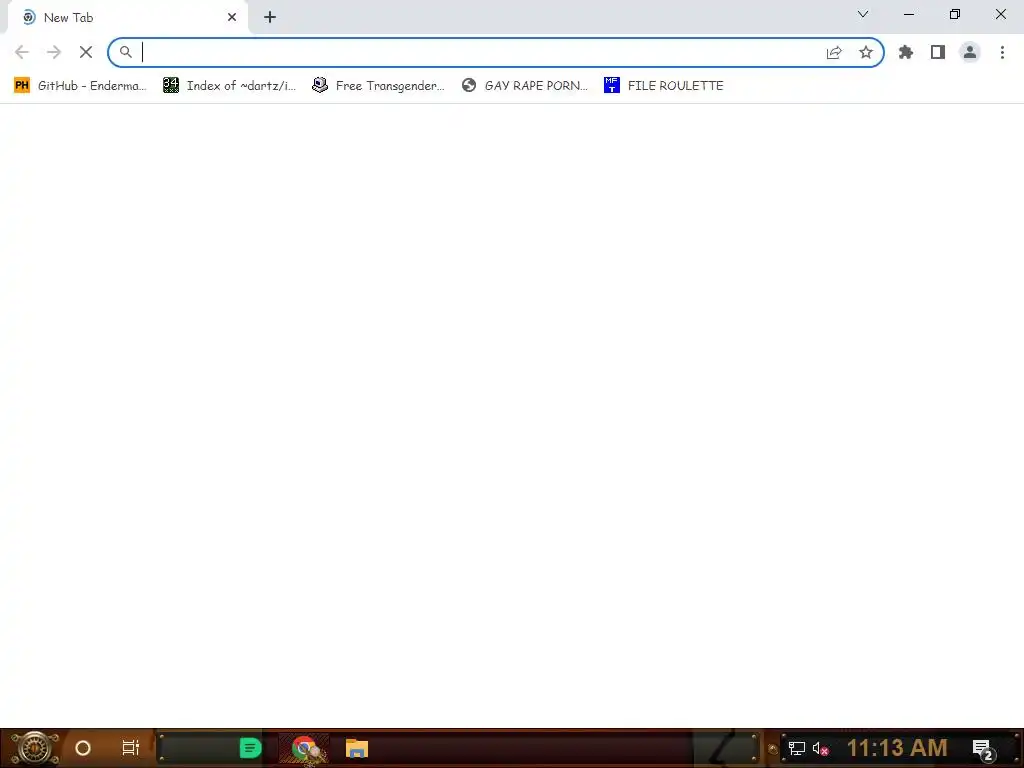Open the three-dot Chrome menu
Image resolution: width=1024 pixels, height=768 pixels.
1002,52
